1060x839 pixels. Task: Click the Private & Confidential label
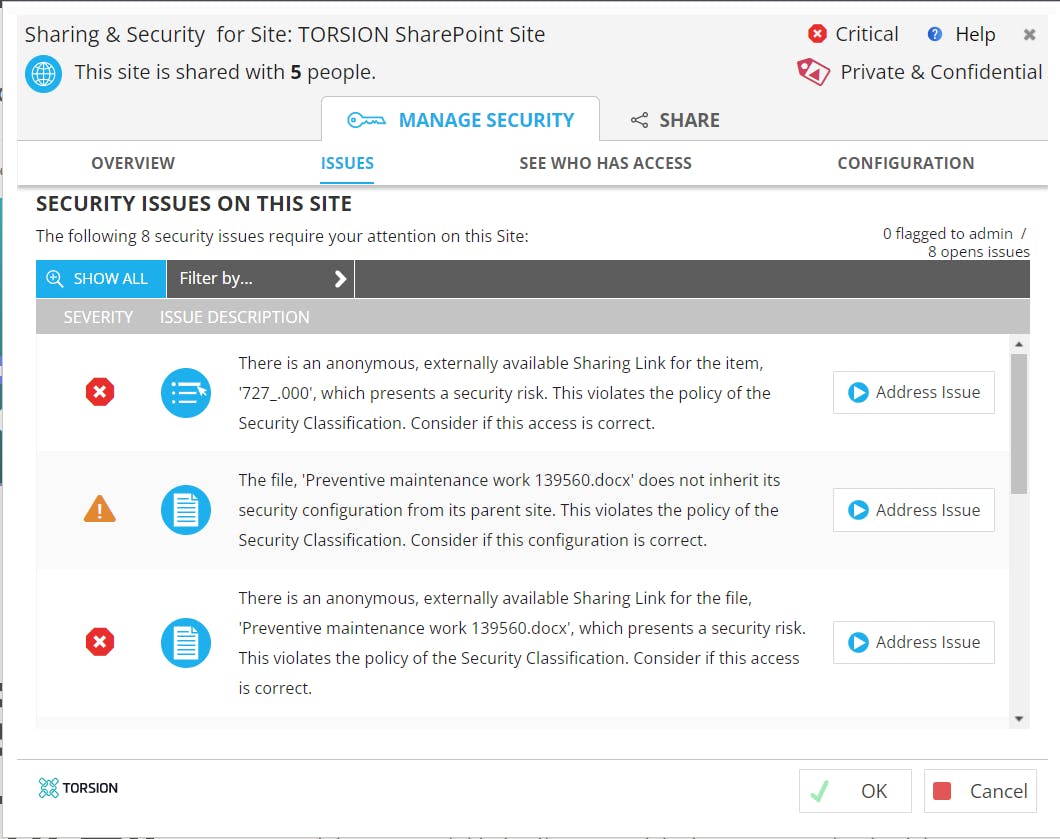(x=941, y=72)
